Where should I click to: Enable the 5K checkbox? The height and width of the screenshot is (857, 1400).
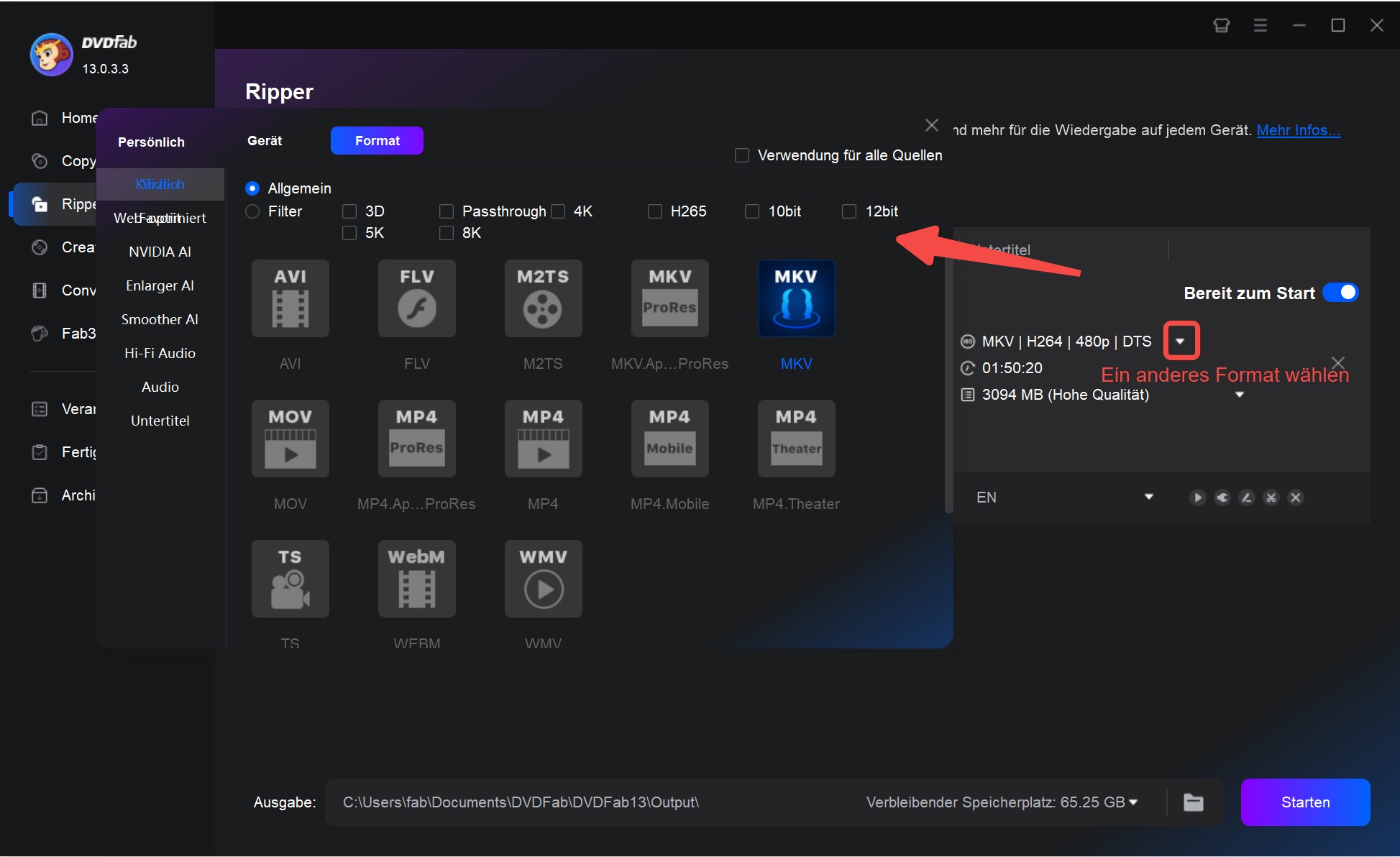[349, 233]
